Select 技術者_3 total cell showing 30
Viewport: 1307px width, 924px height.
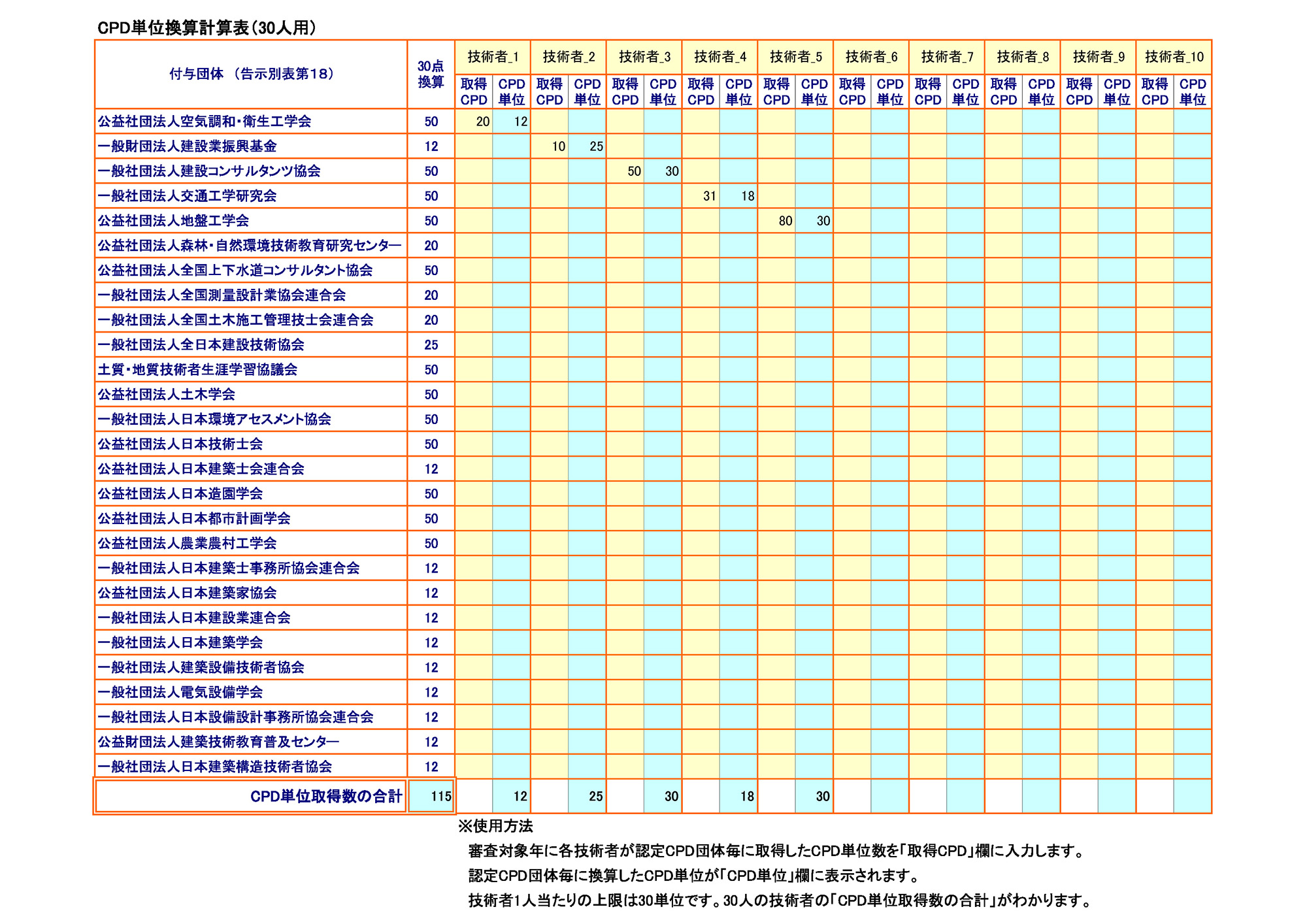[x=663, y=797]
